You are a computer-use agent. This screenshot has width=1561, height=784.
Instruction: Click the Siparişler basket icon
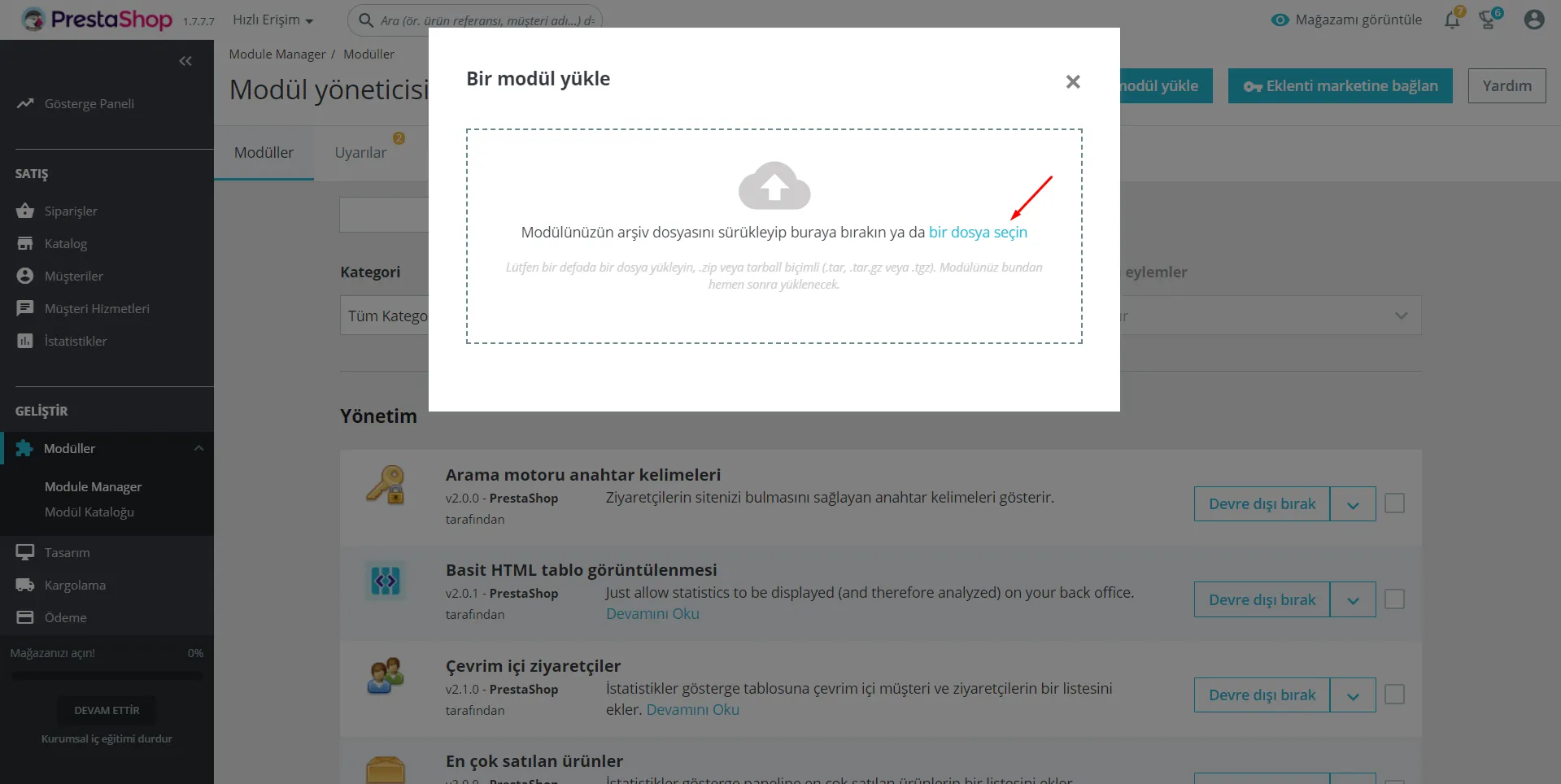click(x=25, y=211)
